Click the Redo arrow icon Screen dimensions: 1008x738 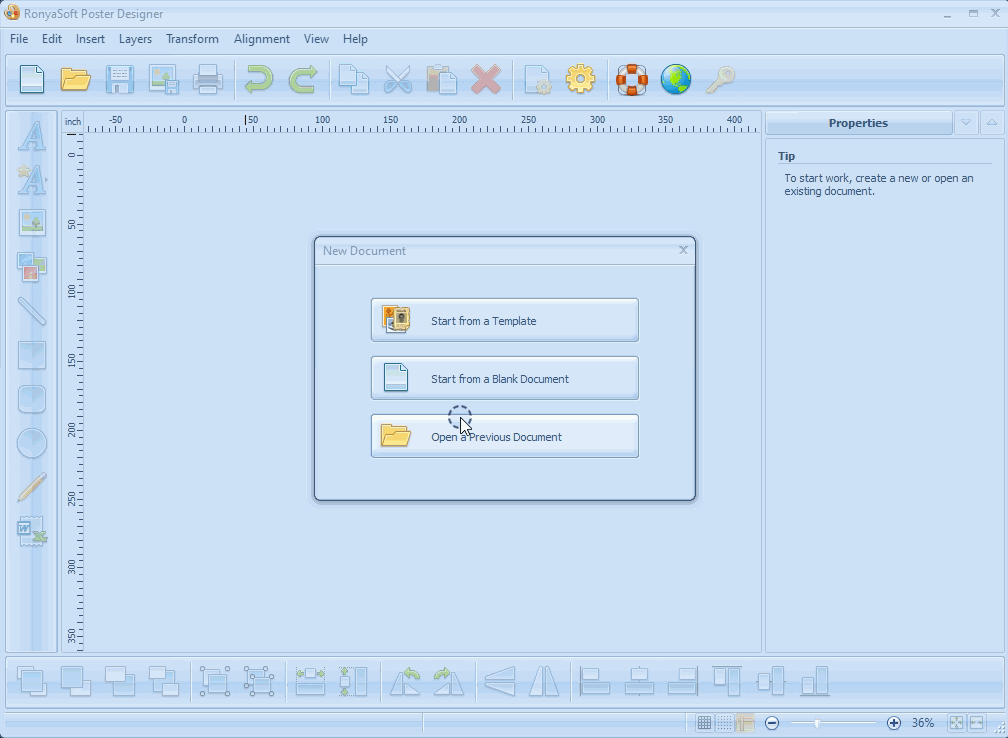(303, 80)
